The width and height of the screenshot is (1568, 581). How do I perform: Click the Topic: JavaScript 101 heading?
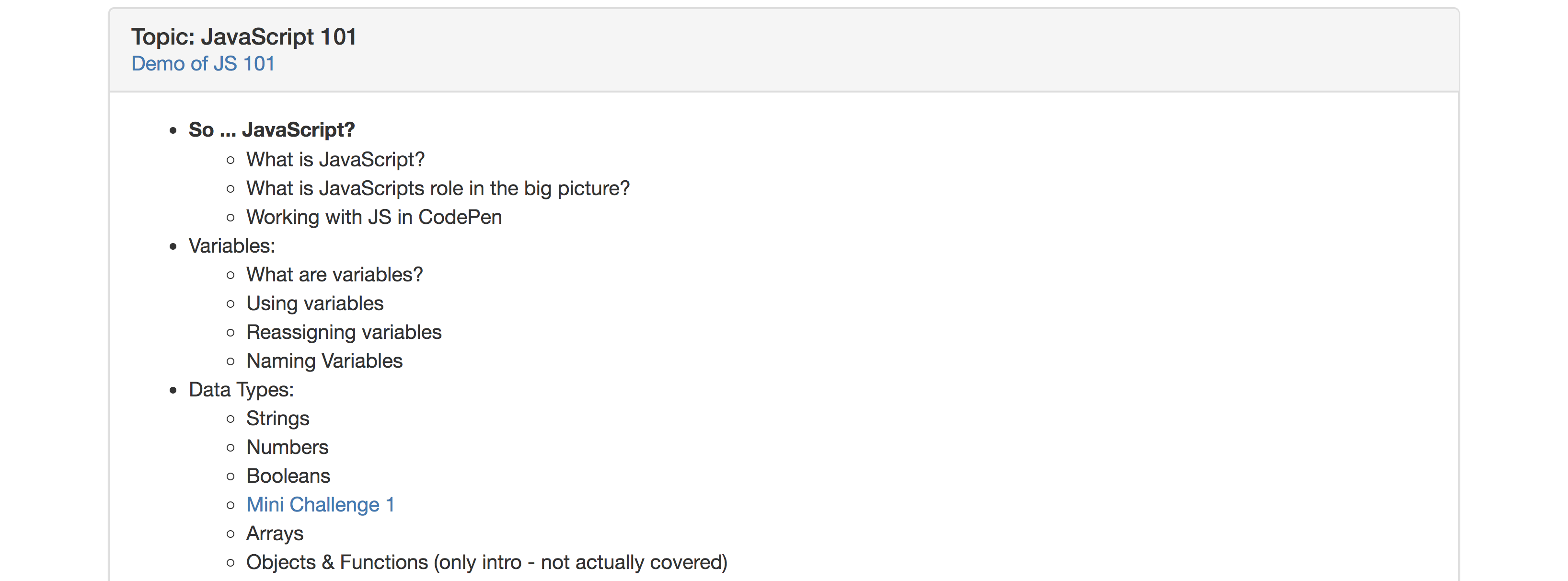click(243, 36)
